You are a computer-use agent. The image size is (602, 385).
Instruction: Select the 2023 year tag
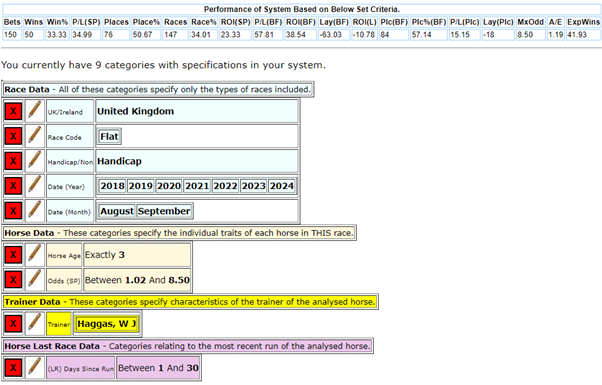(x=253, y=186)
